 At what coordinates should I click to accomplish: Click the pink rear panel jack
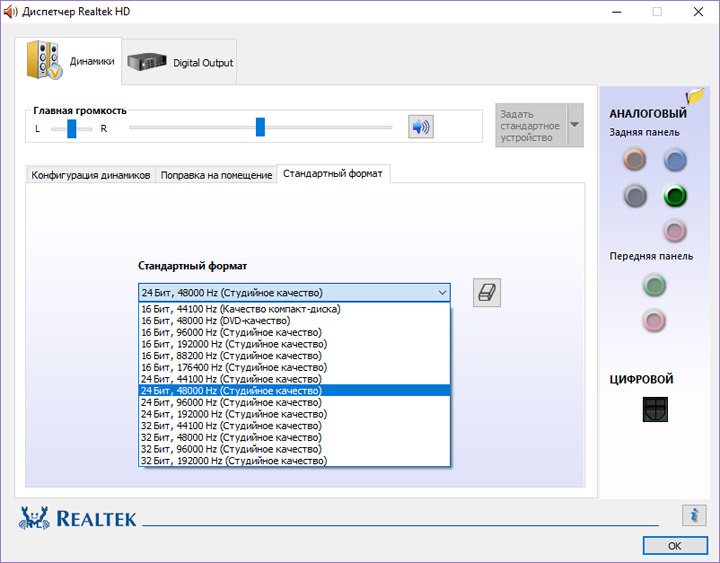click(x=675, y=231)
